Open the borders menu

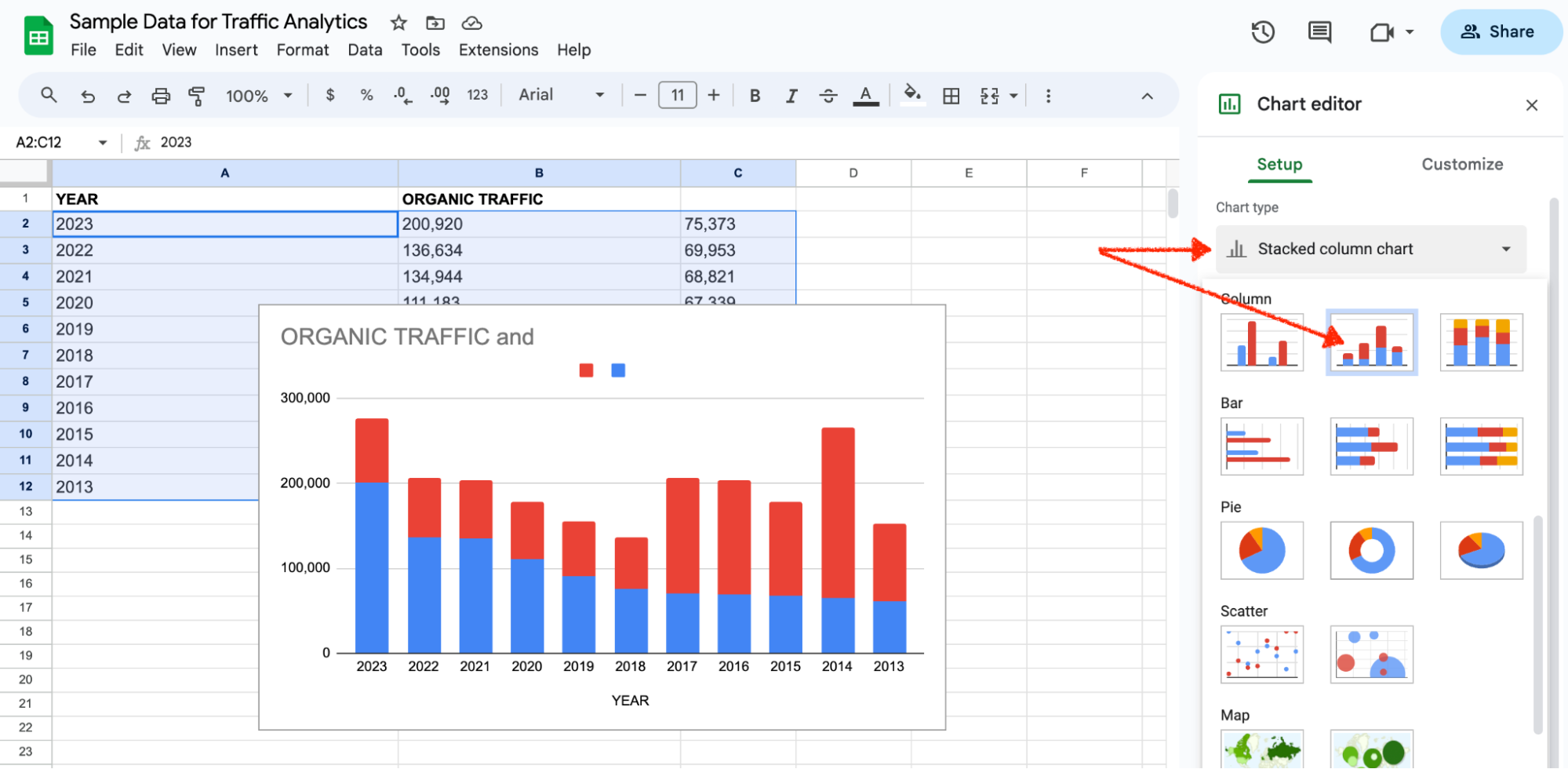[x=951, y=95]
